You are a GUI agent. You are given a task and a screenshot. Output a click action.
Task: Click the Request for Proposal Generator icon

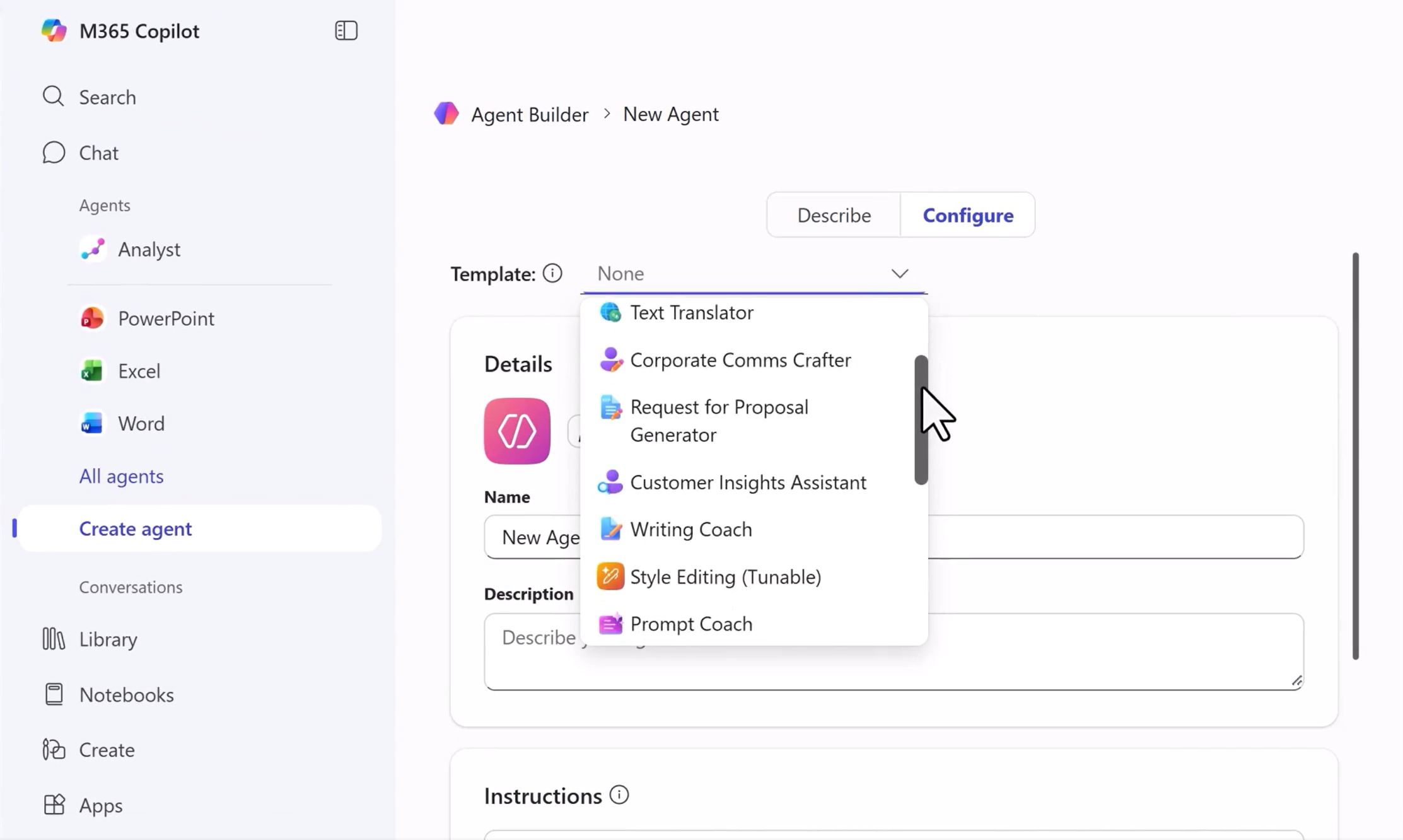point(610,408)
